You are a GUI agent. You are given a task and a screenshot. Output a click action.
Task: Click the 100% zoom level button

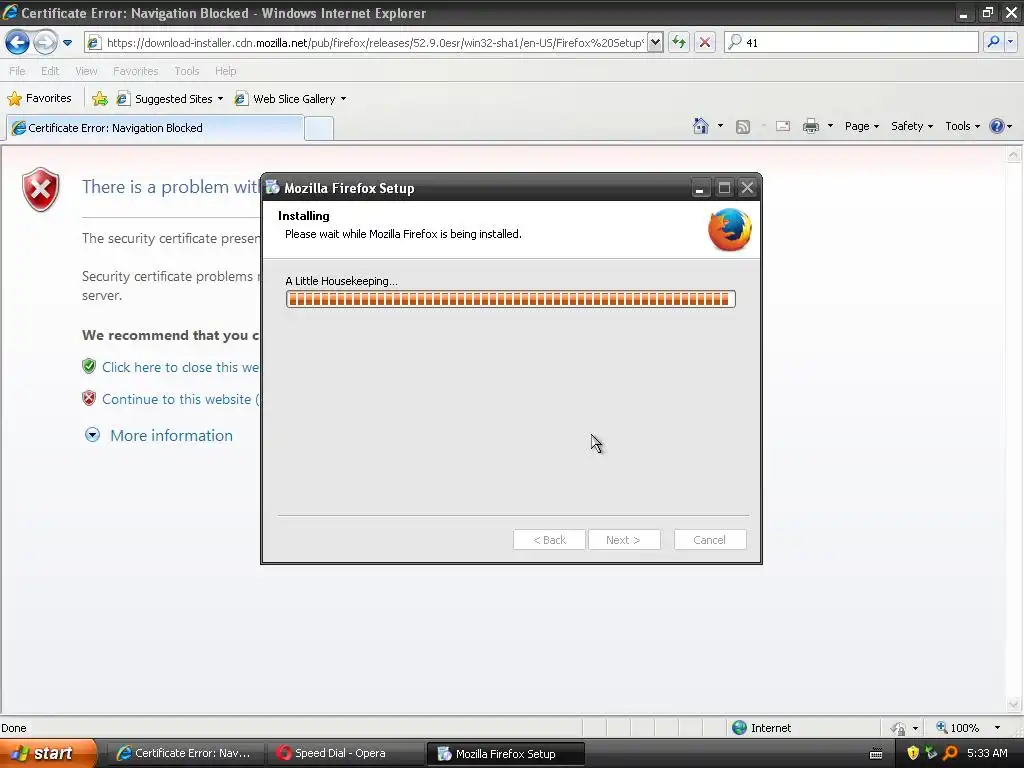coord(957,728)
